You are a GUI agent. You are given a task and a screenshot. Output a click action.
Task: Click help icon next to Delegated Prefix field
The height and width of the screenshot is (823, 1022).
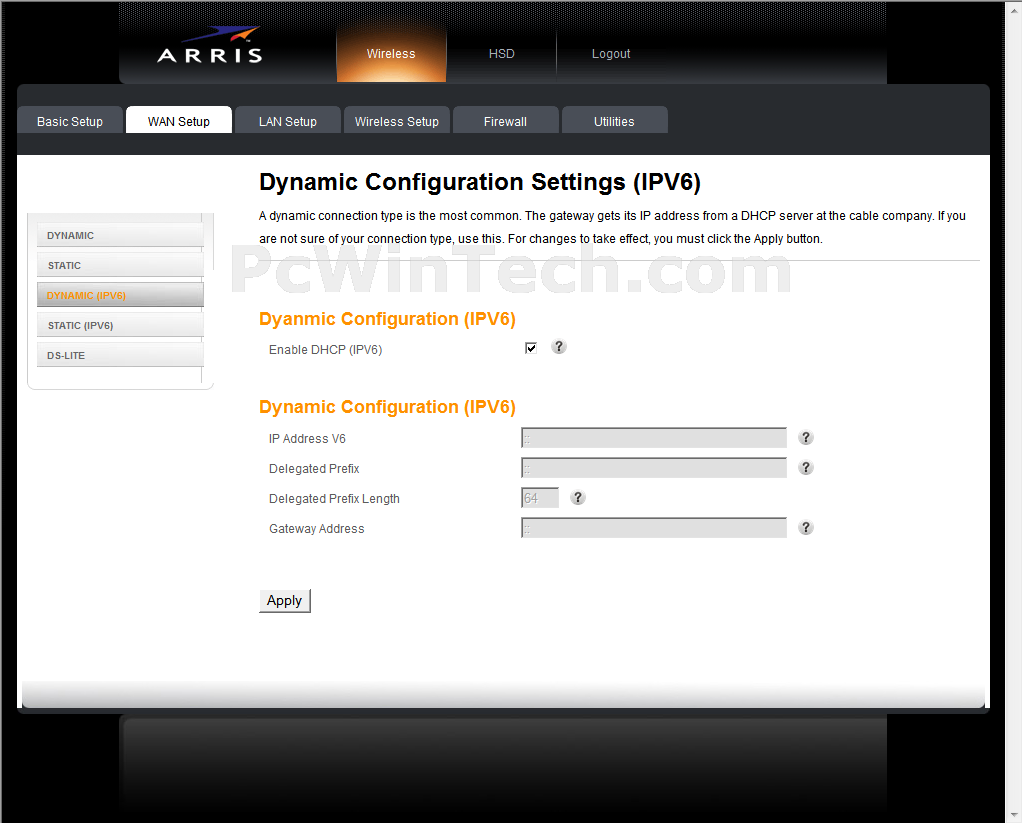click(x=806, y=468)
